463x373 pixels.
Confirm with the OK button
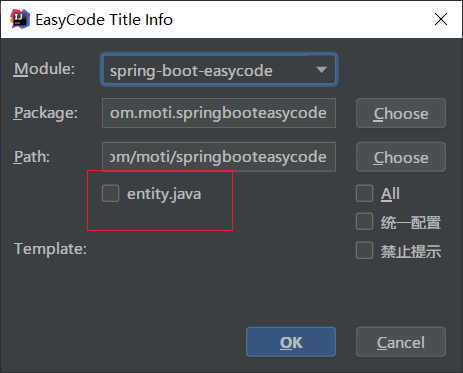click(x=291, y=342)
